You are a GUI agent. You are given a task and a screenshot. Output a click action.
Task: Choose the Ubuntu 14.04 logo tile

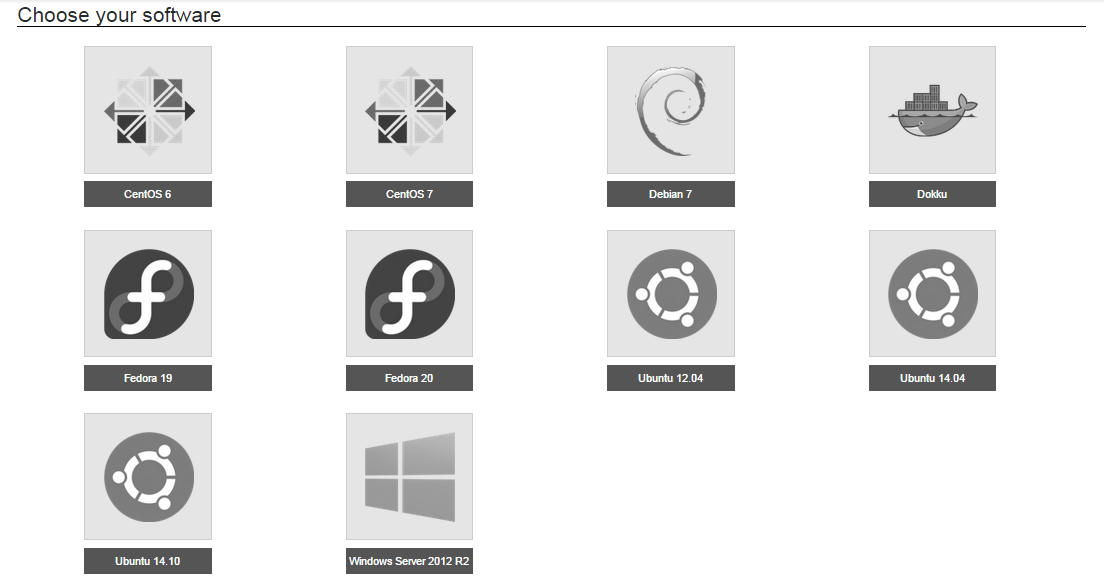tap(932, 294)
